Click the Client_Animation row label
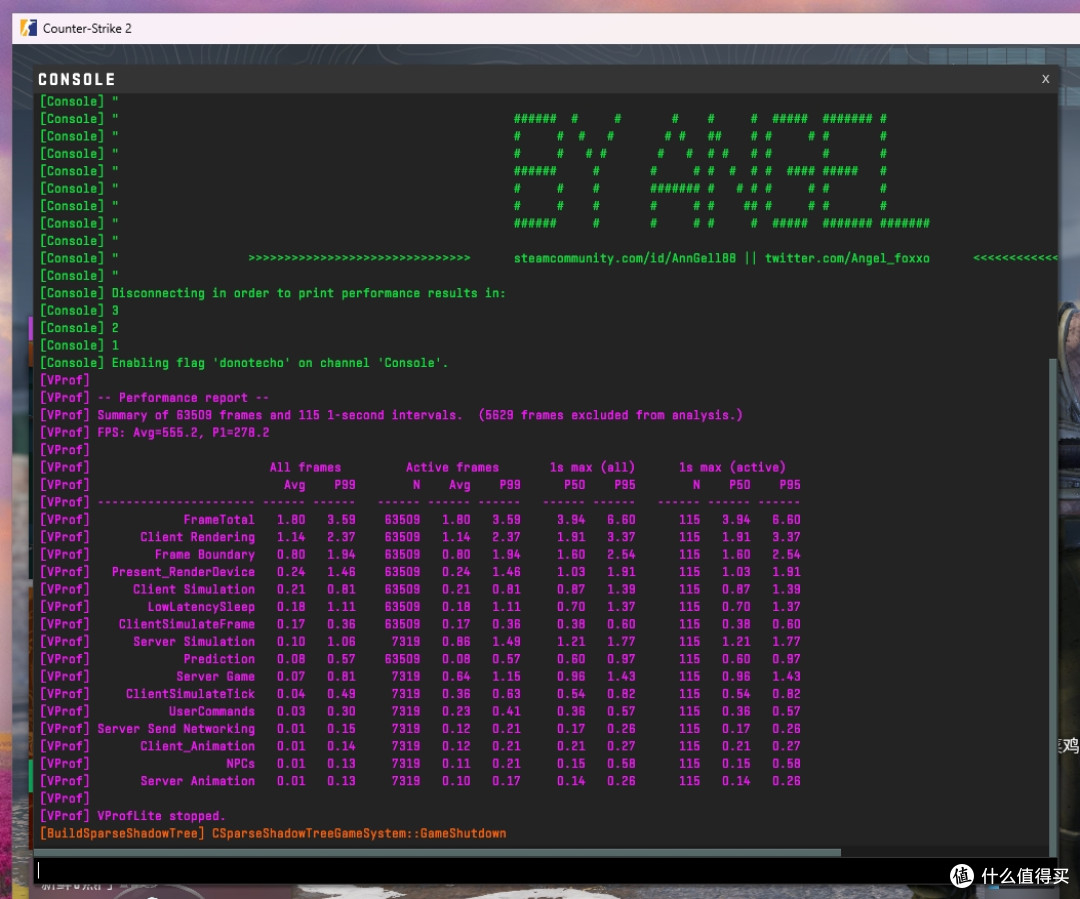1080x899 pixels. [x=198, y=746]
